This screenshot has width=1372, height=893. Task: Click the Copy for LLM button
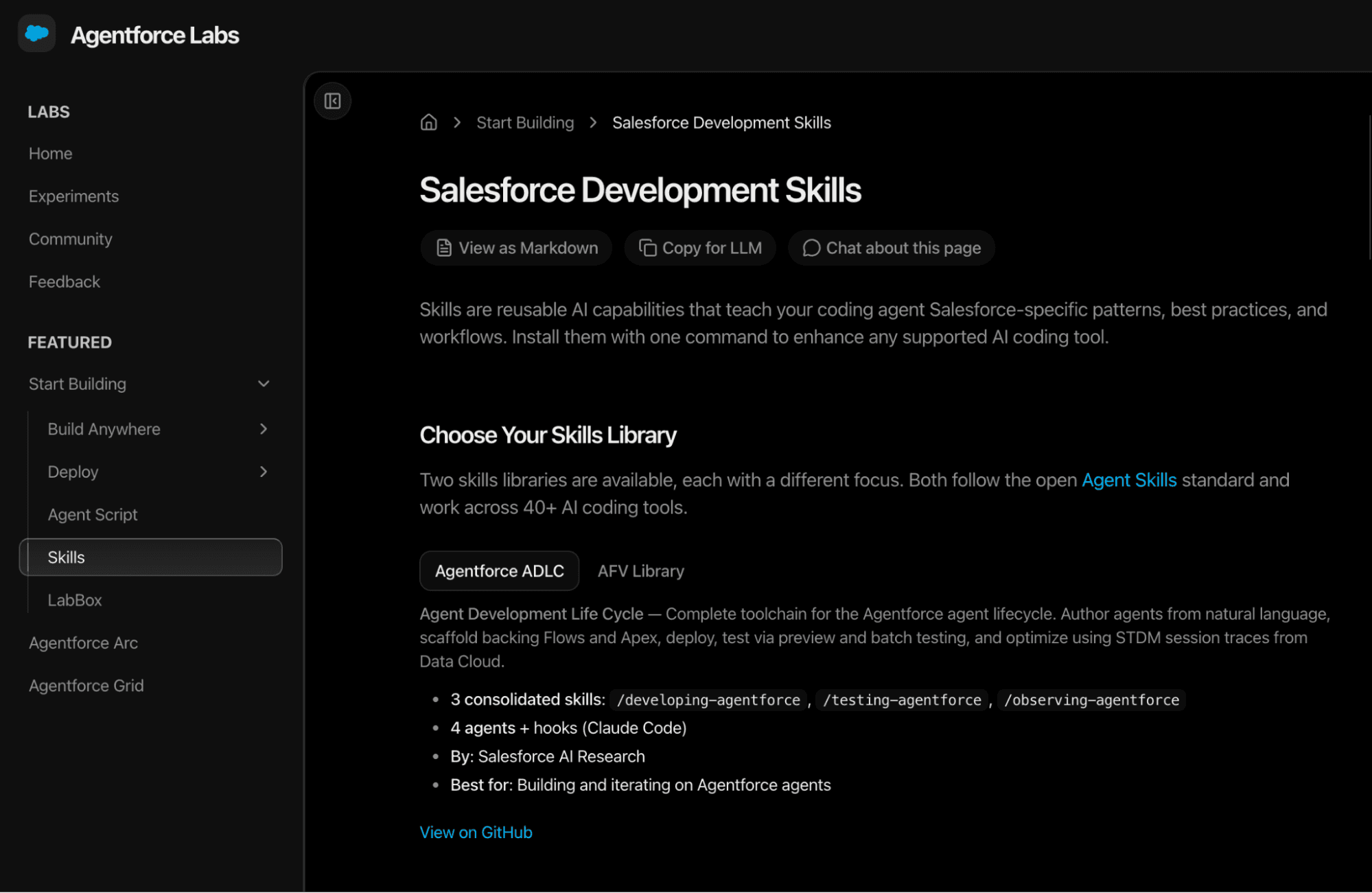[x=700, y=248]
